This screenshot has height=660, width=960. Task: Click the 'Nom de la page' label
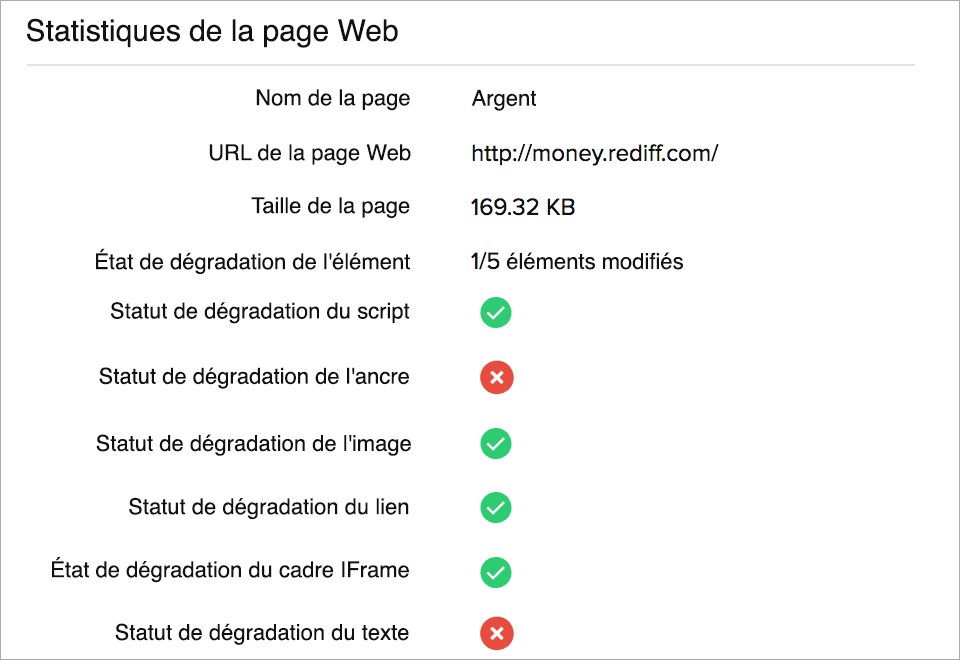coord(332,98)
